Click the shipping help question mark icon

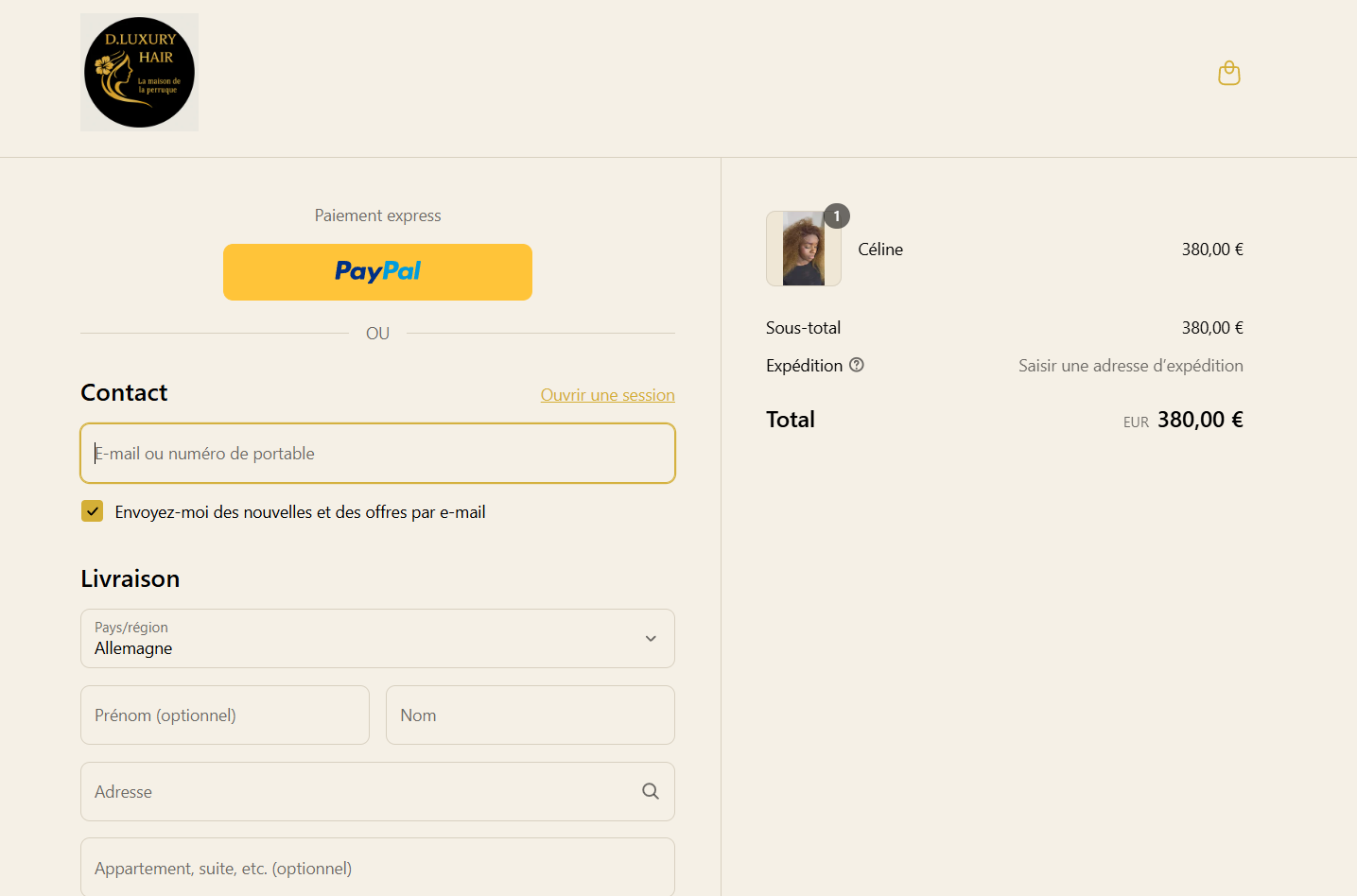pos(857,365)
